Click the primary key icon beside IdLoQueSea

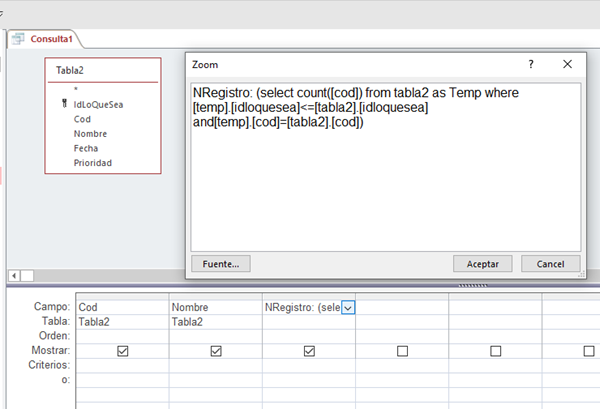point(65,103)
